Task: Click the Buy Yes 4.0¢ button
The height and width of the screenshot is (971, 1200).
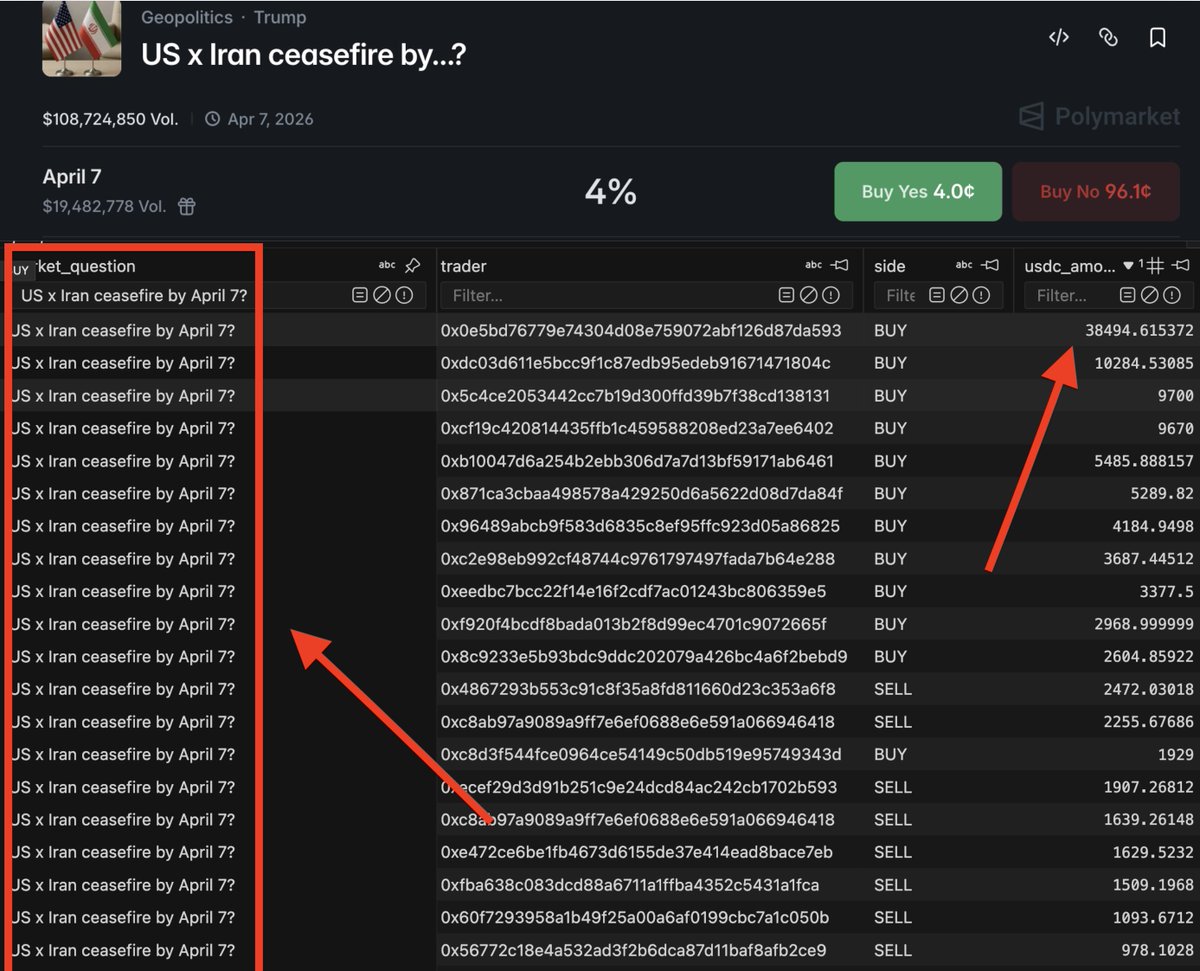Action: 918,191
